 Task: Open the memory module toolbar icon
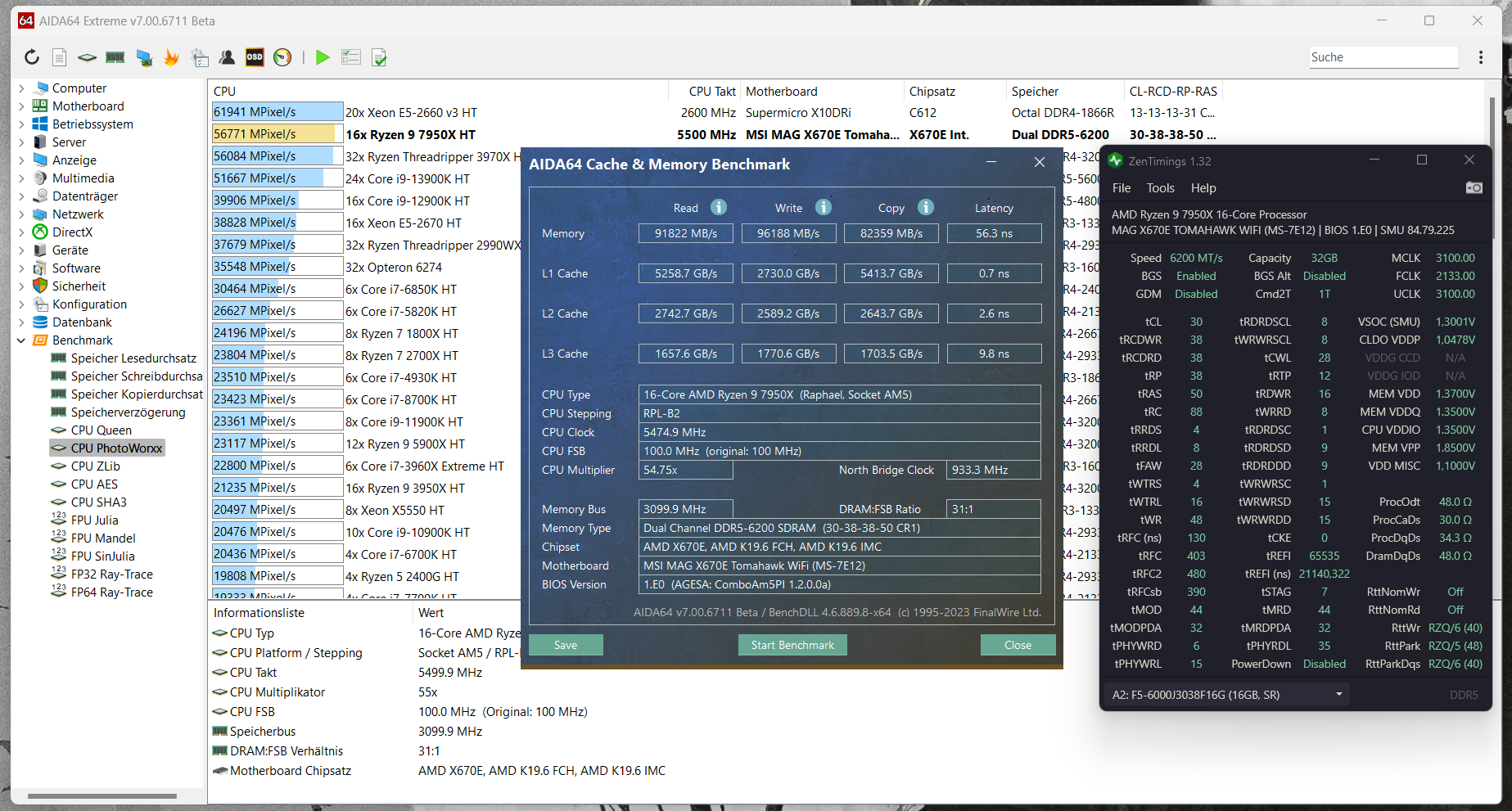coord(115,57)
